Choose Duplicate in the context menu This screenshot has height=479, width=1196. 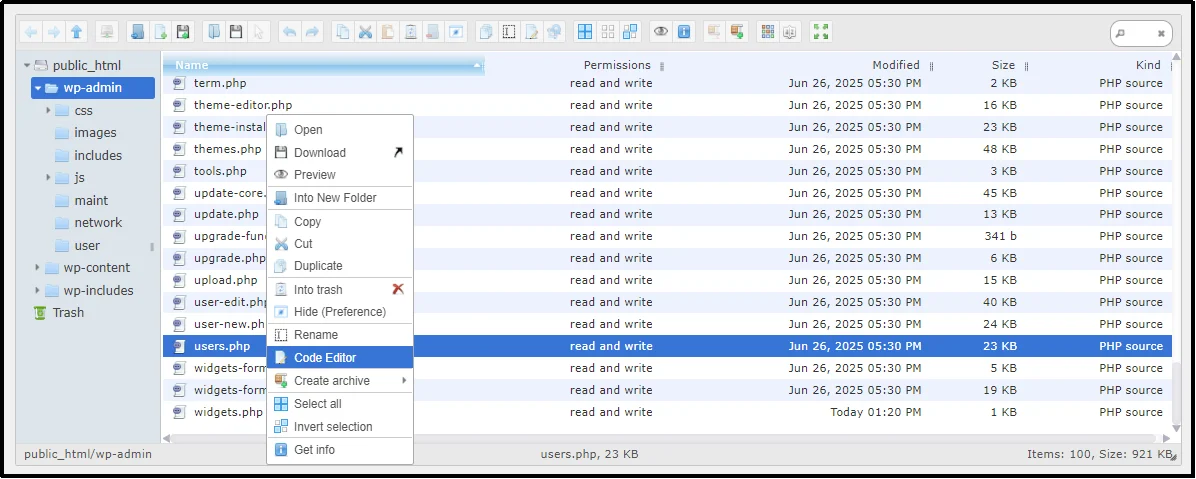tap(340, 266)
